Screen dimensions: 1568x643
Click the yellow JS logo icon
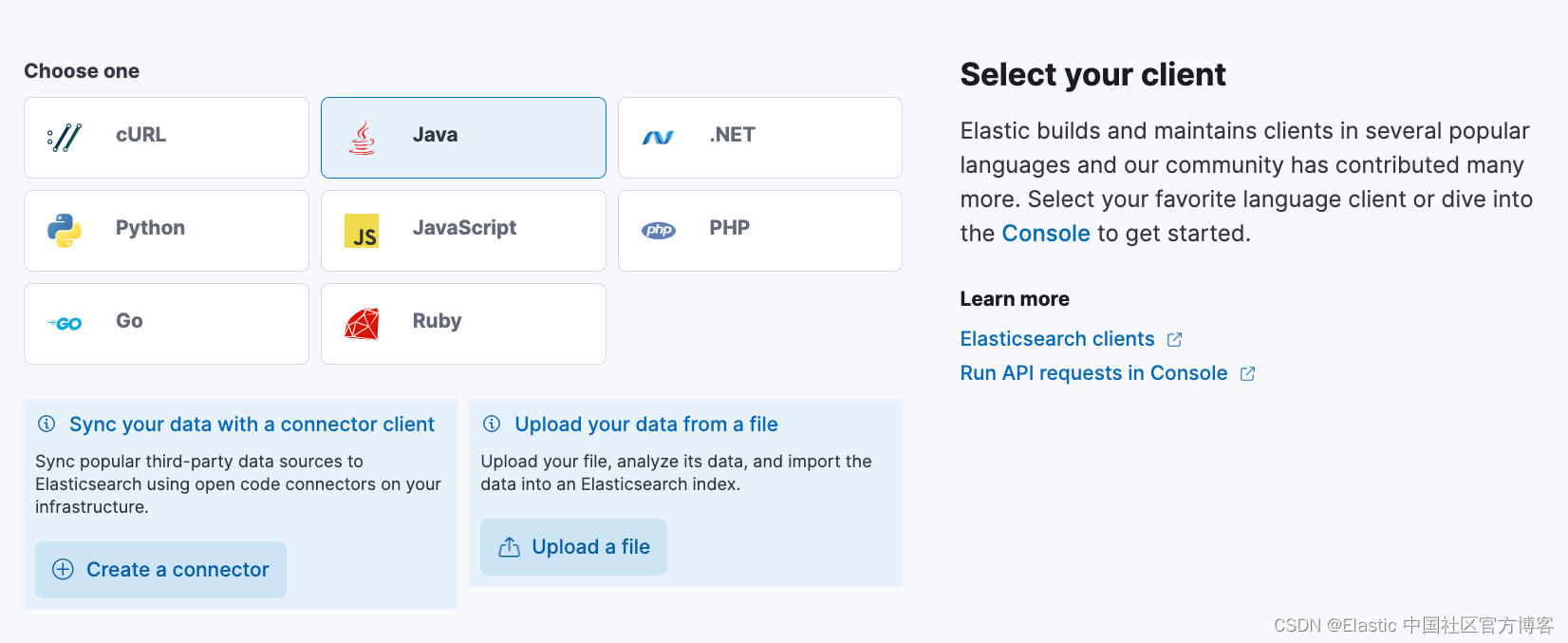pyautogui.click(x=362, y=231)
